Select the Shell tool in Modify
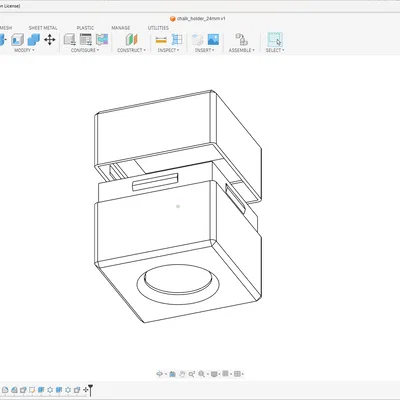400x400 pixels. tap(17, 40)
